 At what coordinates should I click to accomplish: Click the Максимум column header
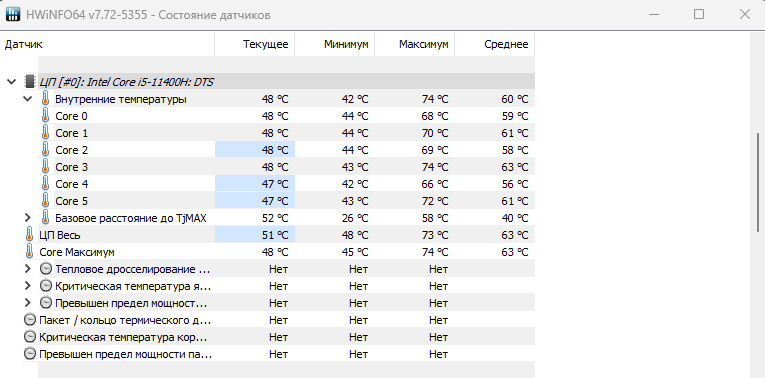click(x=415, y=44)
